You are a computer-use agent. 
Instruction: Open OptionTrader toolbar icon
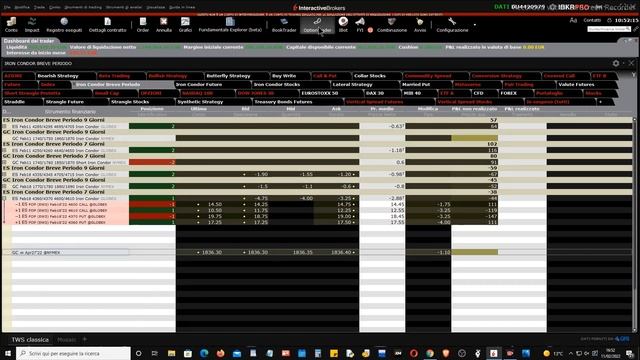[317, 24]
